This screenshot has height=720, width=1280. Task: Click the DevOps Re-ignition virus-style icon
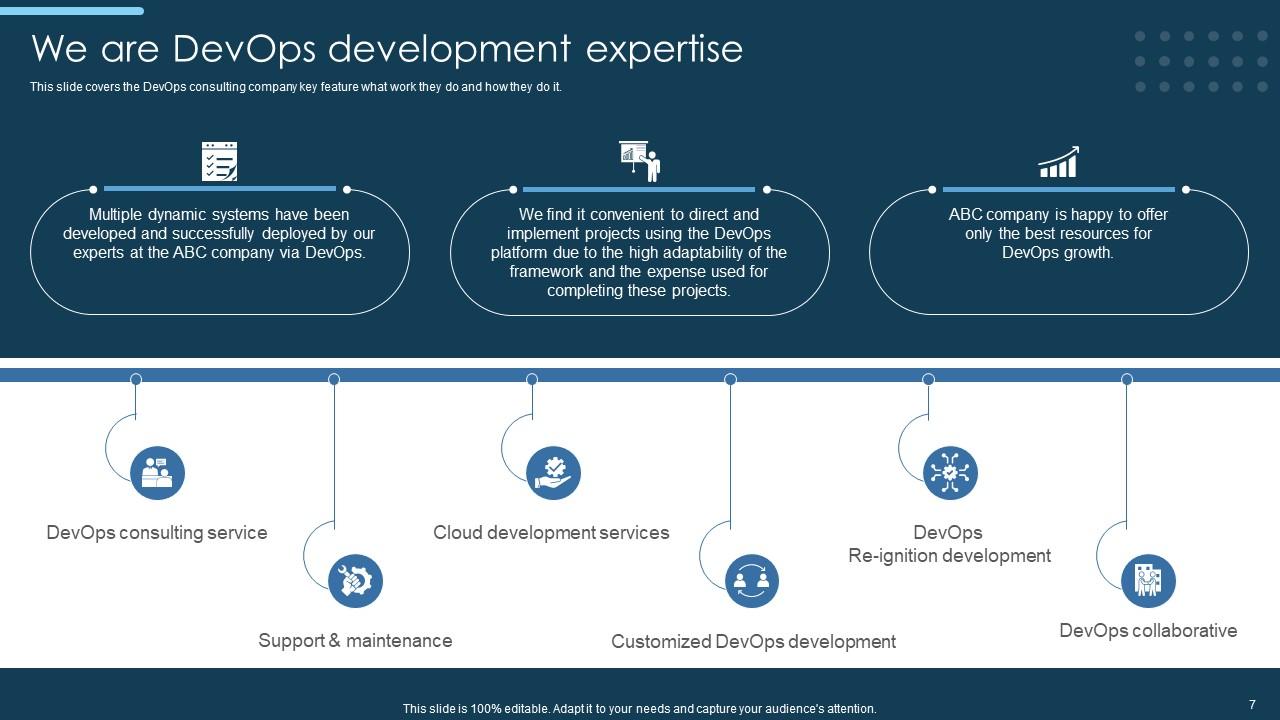pos(948,471)
